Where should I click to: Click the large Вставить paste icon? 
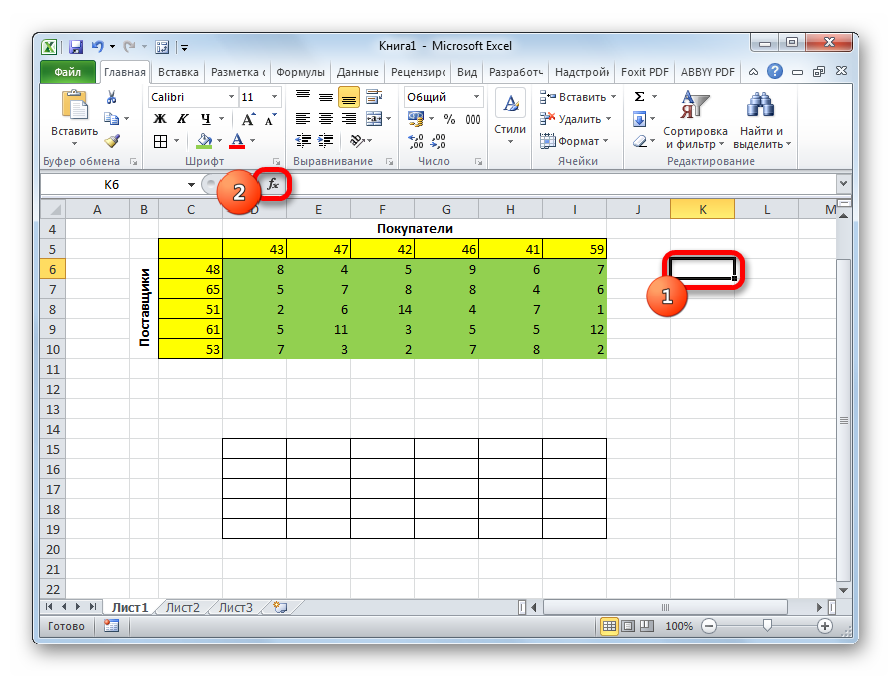coord(75,105)
